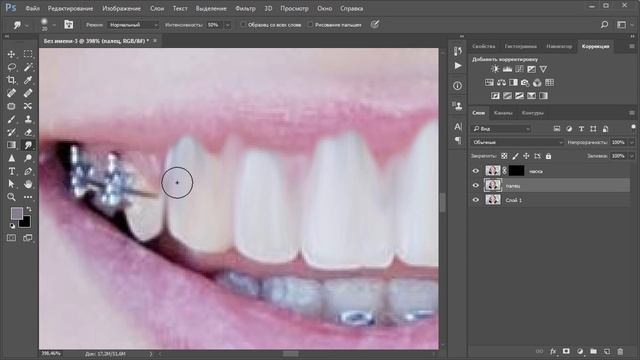This screenshot has height=360, width=640.
Task: Select the Pen tool
Action: click(x=28, y=171)
